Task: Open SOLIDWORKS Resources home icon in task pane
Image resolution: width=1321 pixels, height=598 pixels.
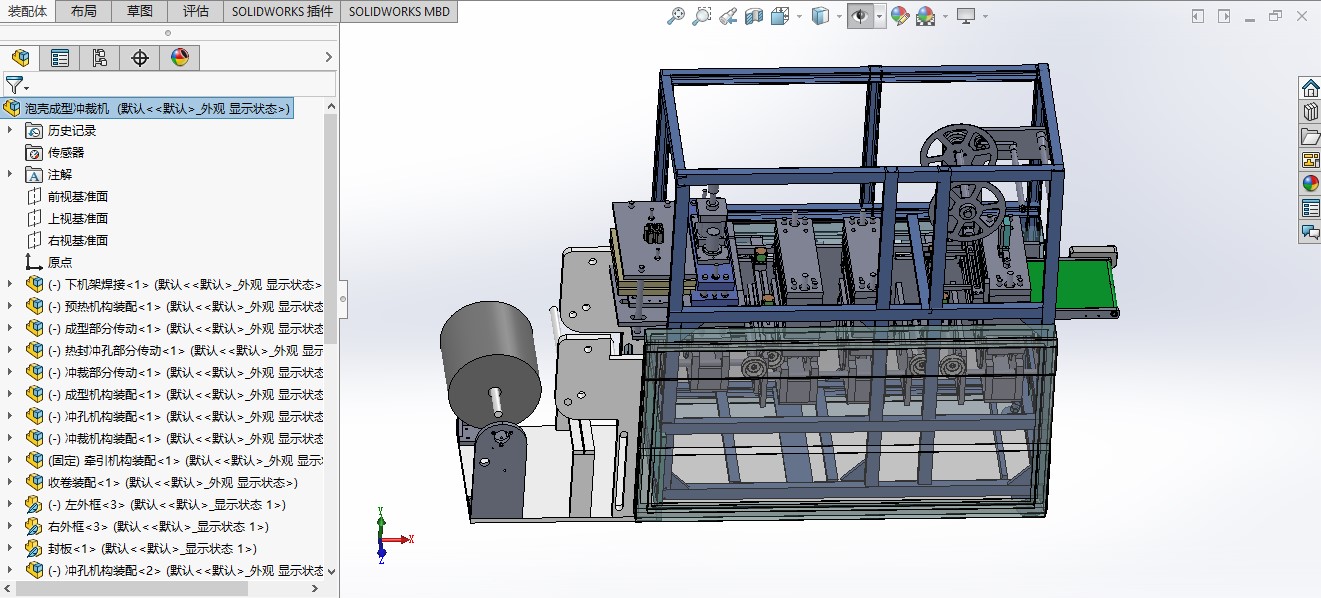Action: [x=1310, y=88]
